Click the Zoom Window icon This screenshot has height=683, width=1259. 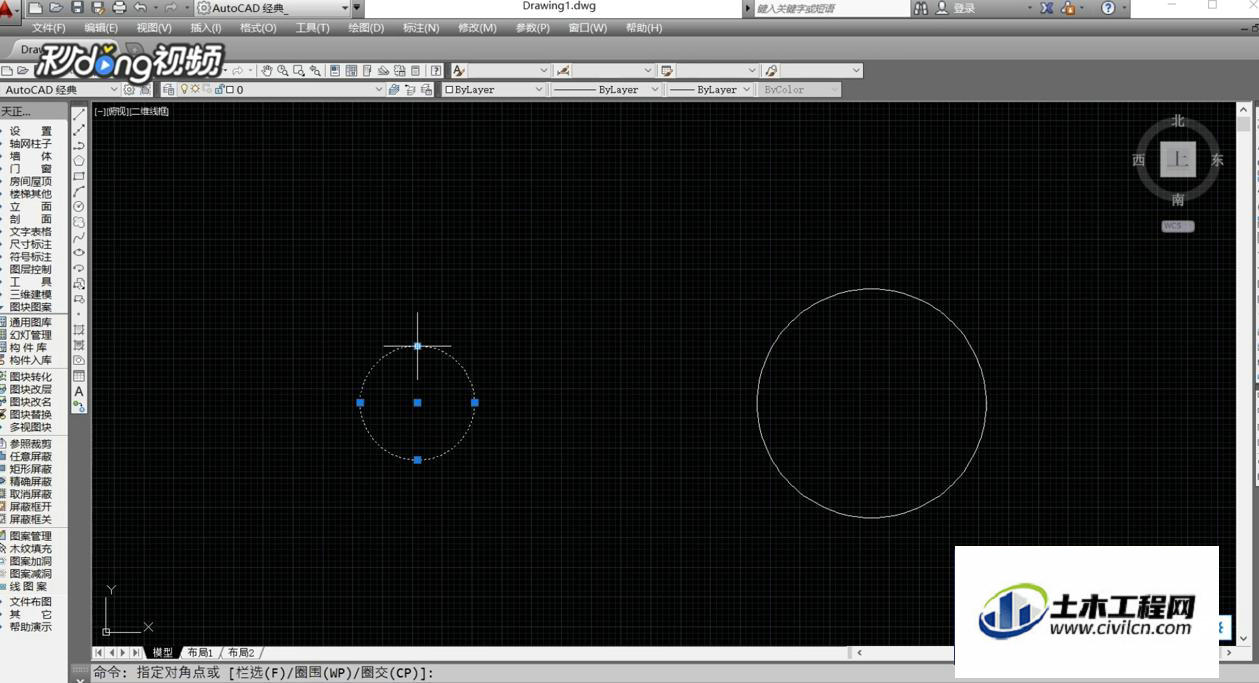coord(299,71)
